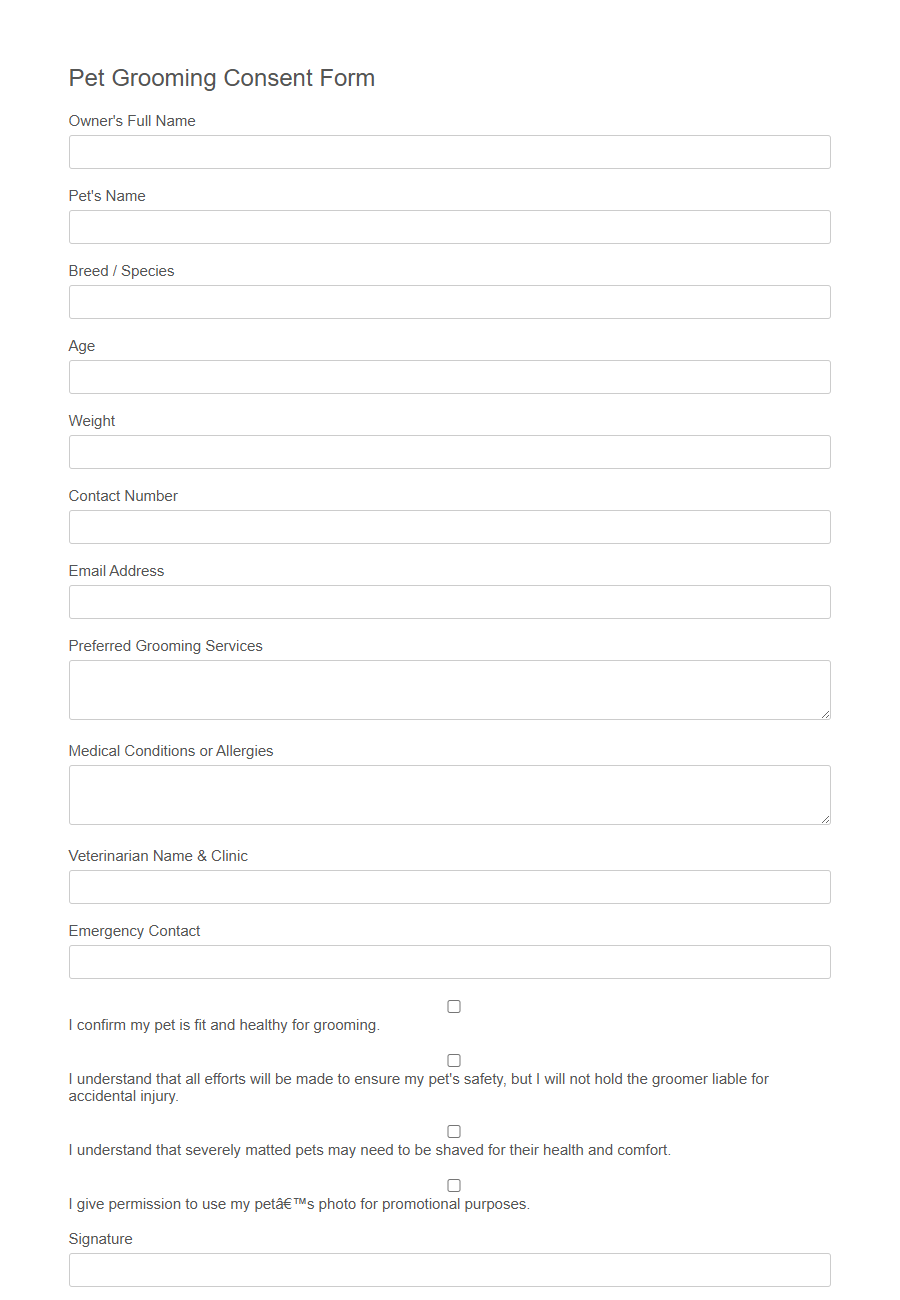Click the Owner's Full Name input field

pyautogui.click(x=449, y=151)
